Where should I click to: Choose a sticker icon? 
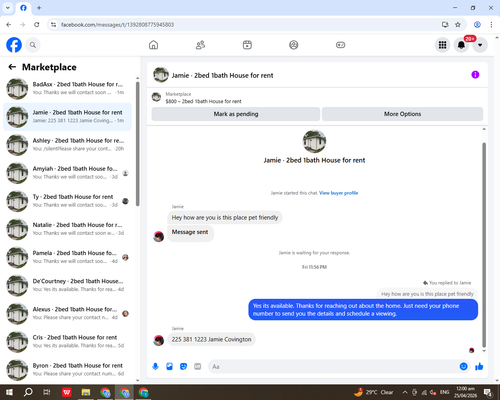(x=184, y=367)
